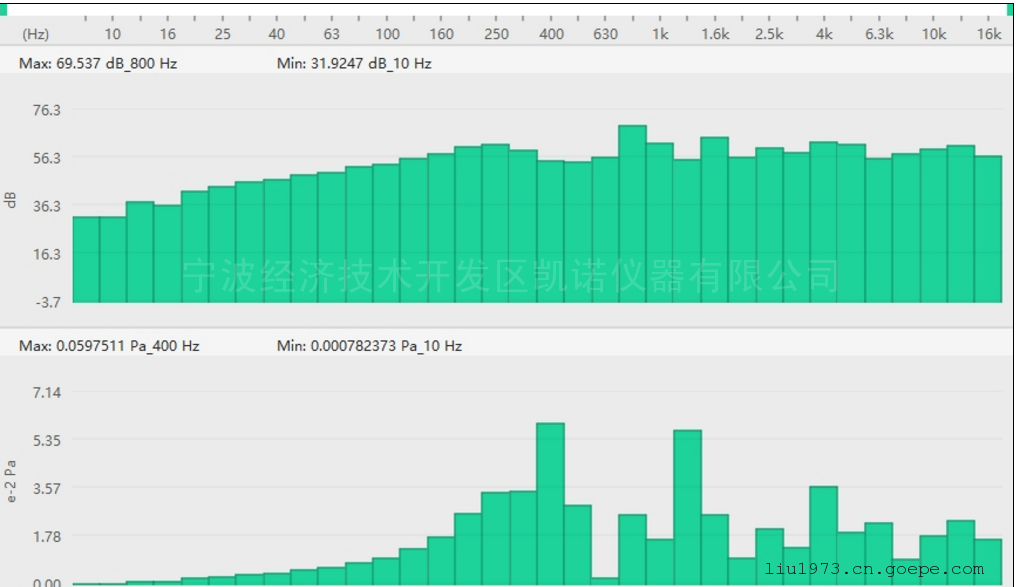Click the Min: 0.000782373 Pa_10 Hz readout
This screenshot has width=1016, height=587.
(369, 346)
